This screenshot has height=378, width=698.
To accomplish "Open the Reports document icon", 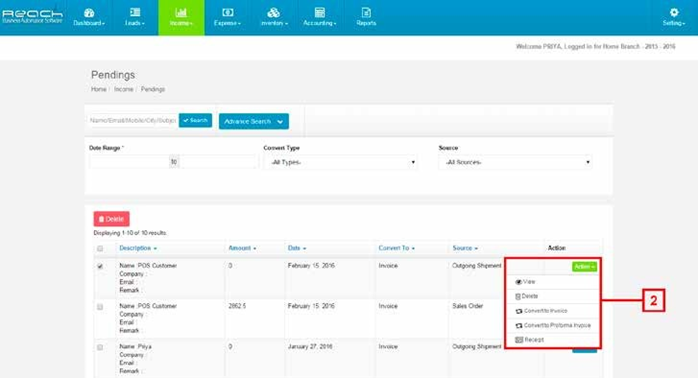I will coord(366,12).
